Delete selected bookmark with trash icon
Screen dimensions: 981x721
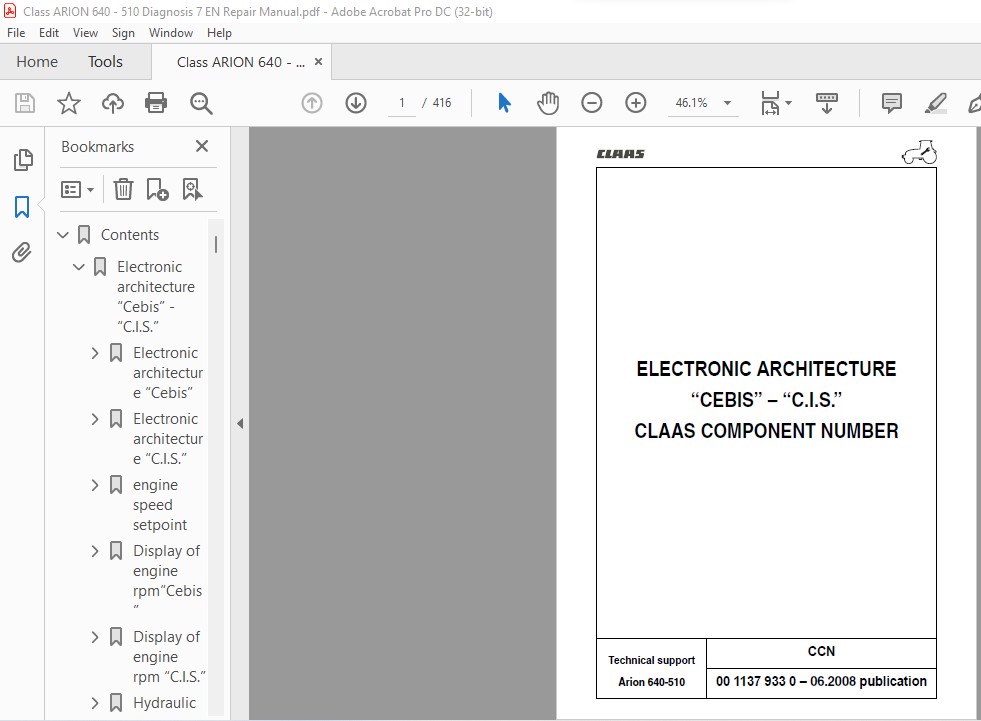123,189
